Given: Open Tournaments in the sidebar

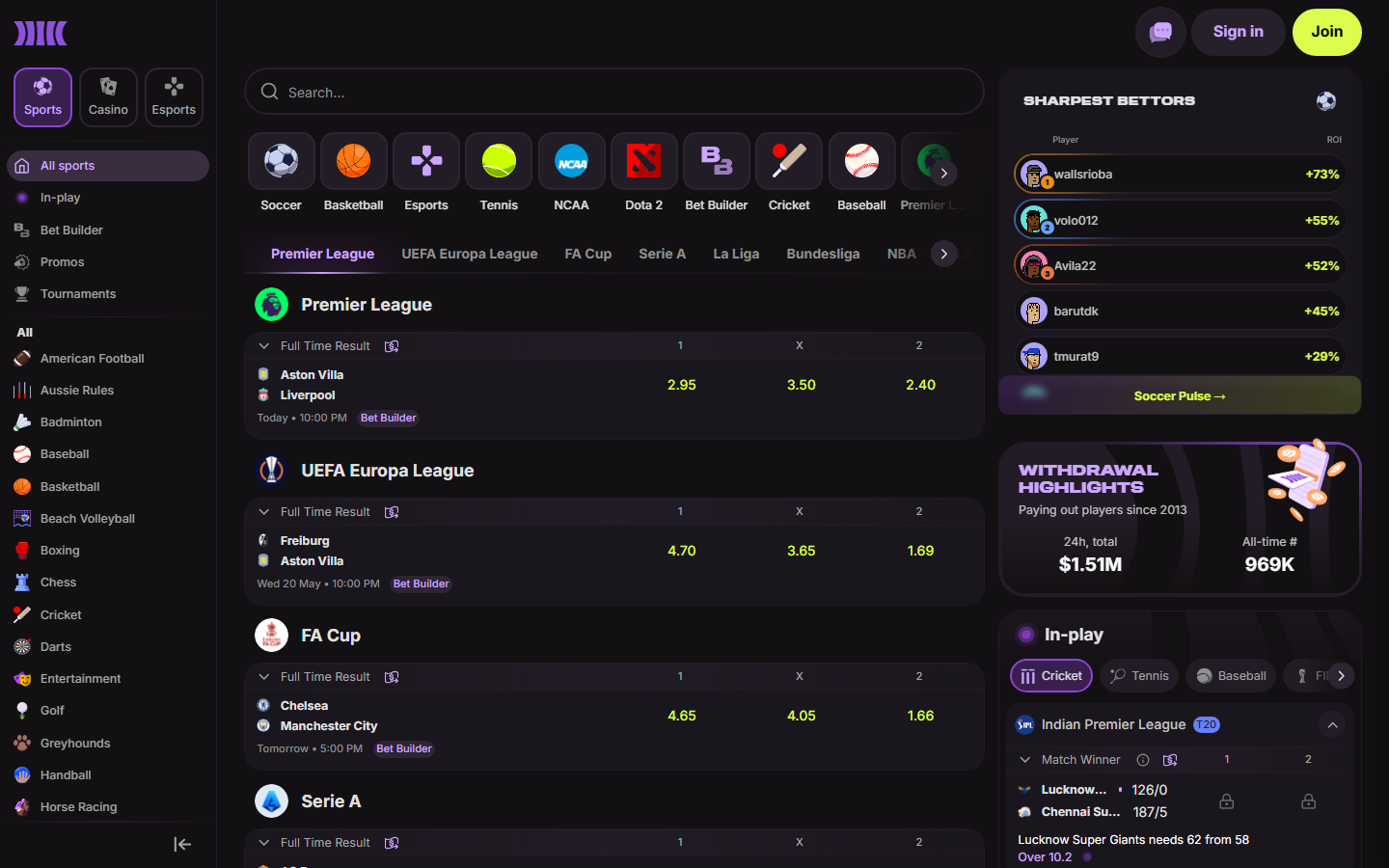Looking at the screenshot, I should [x=108, y=294].
